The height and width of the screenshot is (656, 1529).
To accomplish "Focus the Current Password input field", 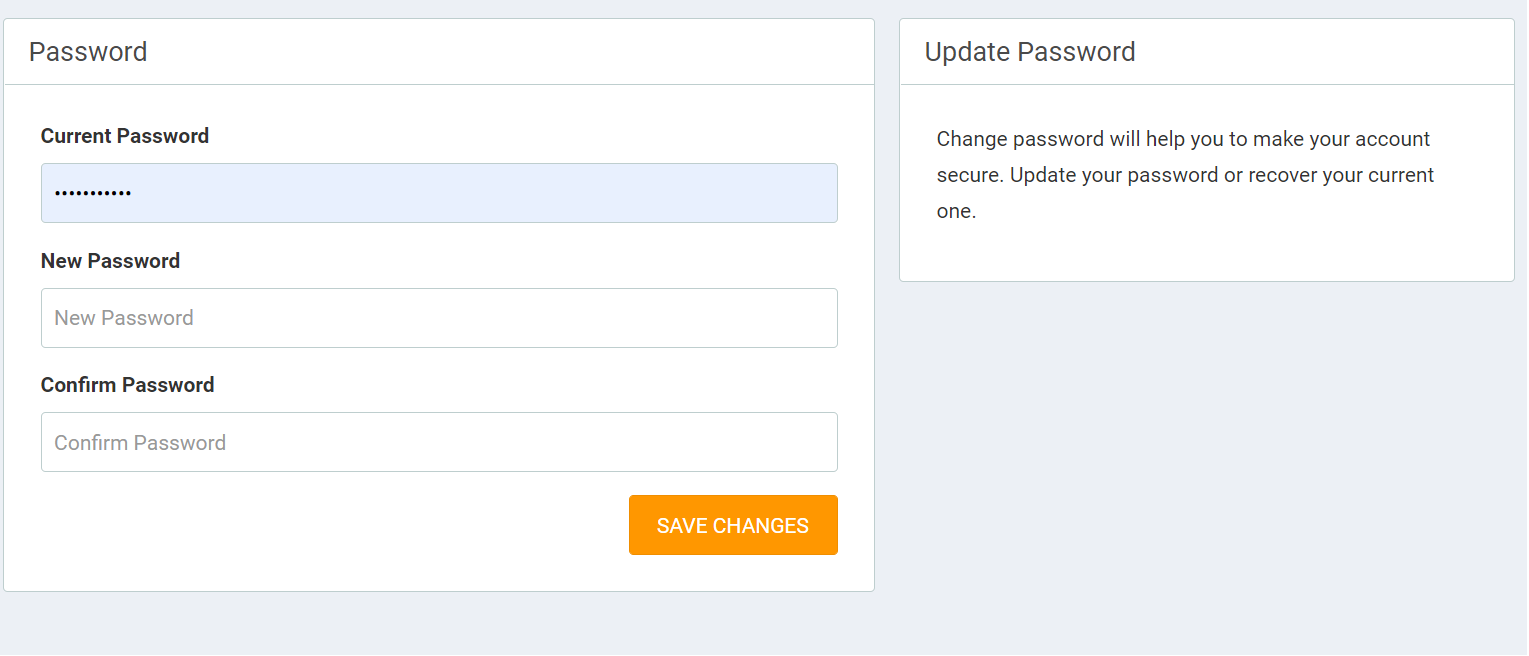I will [x=438, y=193].
